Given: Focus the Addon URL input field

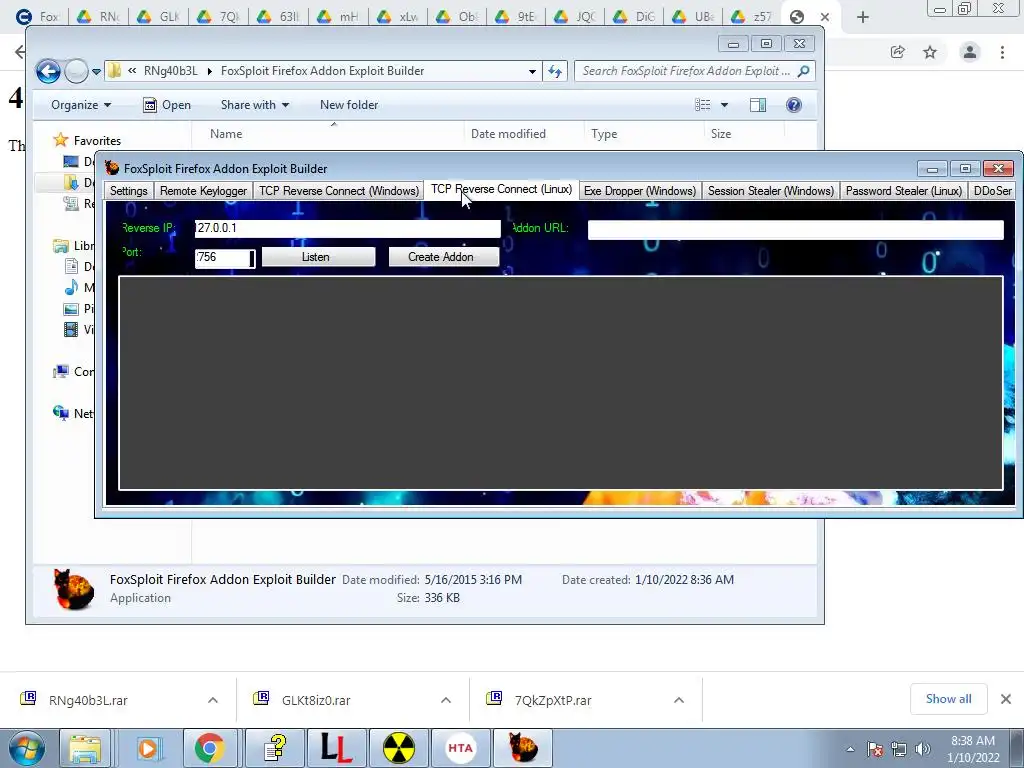Looking at the screenshot, I should pyautogui.click(x=795, y=229).
